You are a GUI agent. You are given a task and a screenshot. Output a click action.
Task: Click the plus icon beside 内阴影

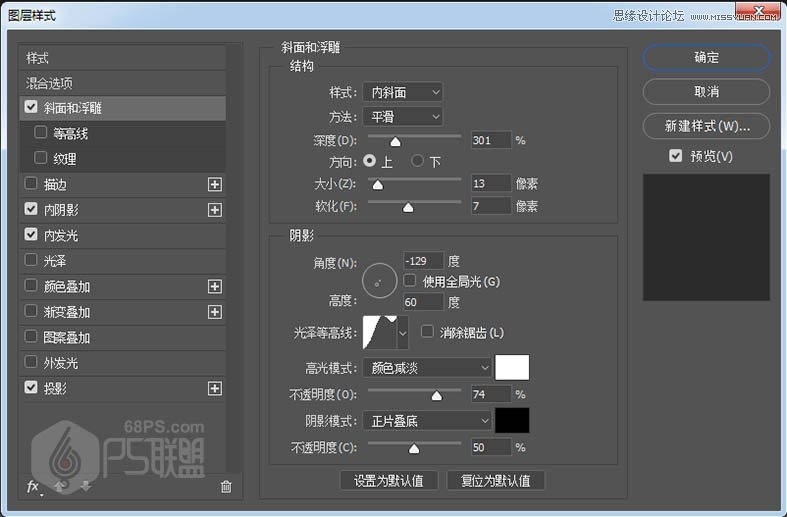click(x=215, y=210)
